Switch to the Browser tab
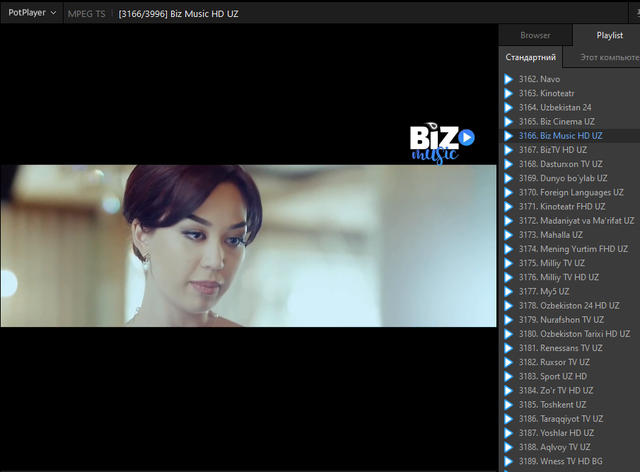Screen dimensions: 640x472 point(535,36)
